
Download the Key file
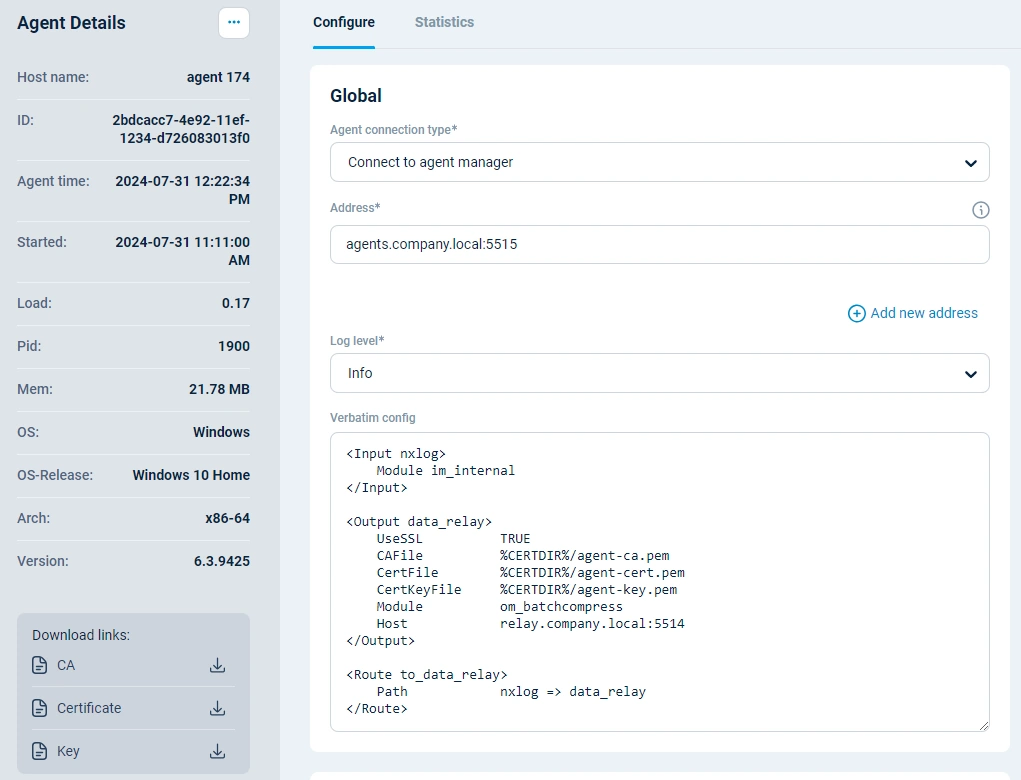217,751
